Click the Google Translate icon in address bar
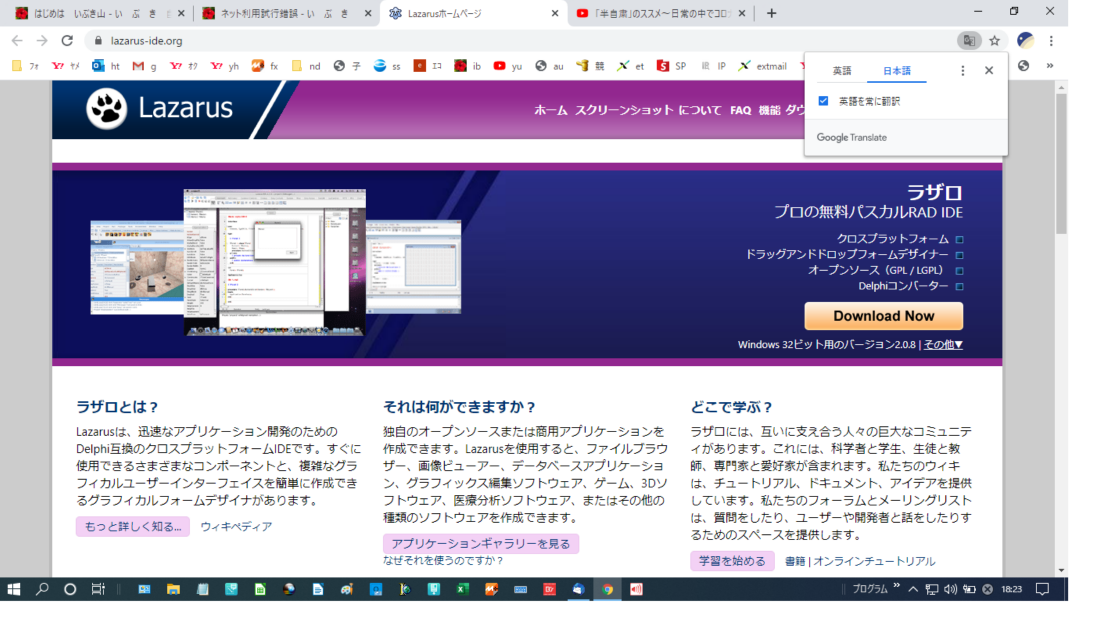 coord(969,40)
